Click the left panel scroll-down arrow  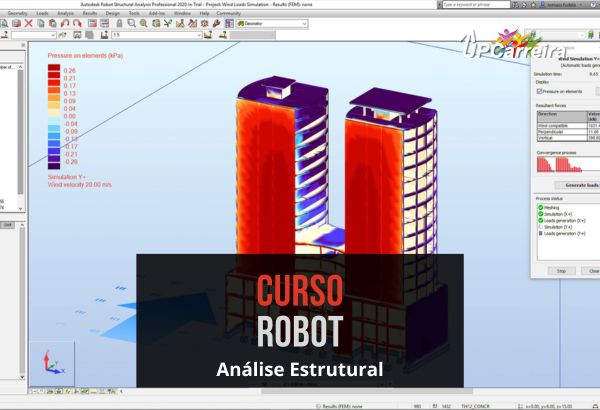(x=20, y=209)
